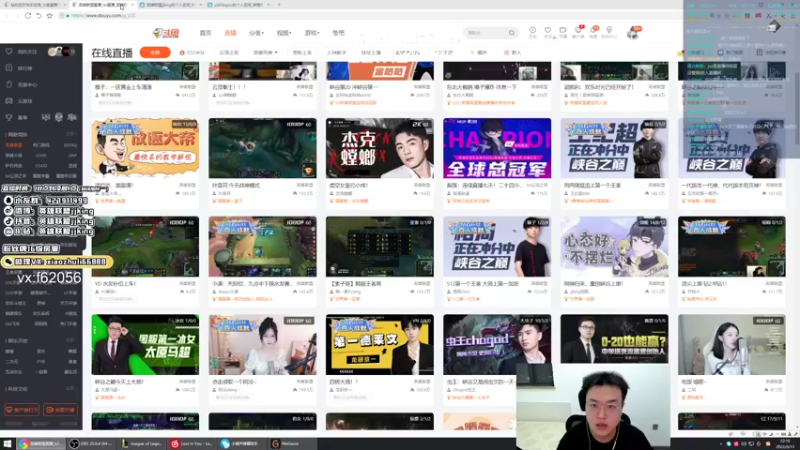This screenshot has width=800, height=450.
Task: Open 太原马超 green stream thumbnail
Action: (x=145, y=344)
